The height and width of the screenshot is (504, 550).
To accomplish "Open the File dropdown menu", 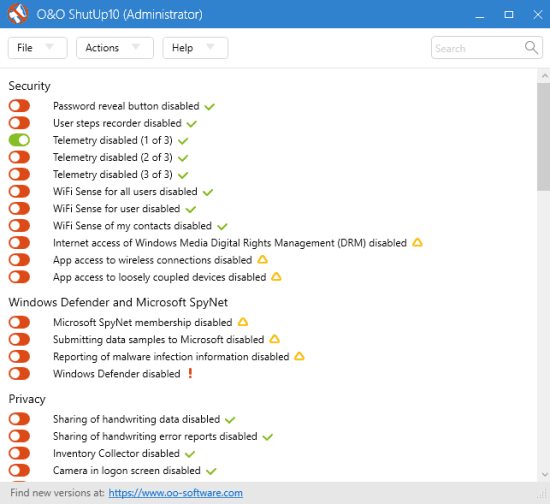I will [38, 48].
